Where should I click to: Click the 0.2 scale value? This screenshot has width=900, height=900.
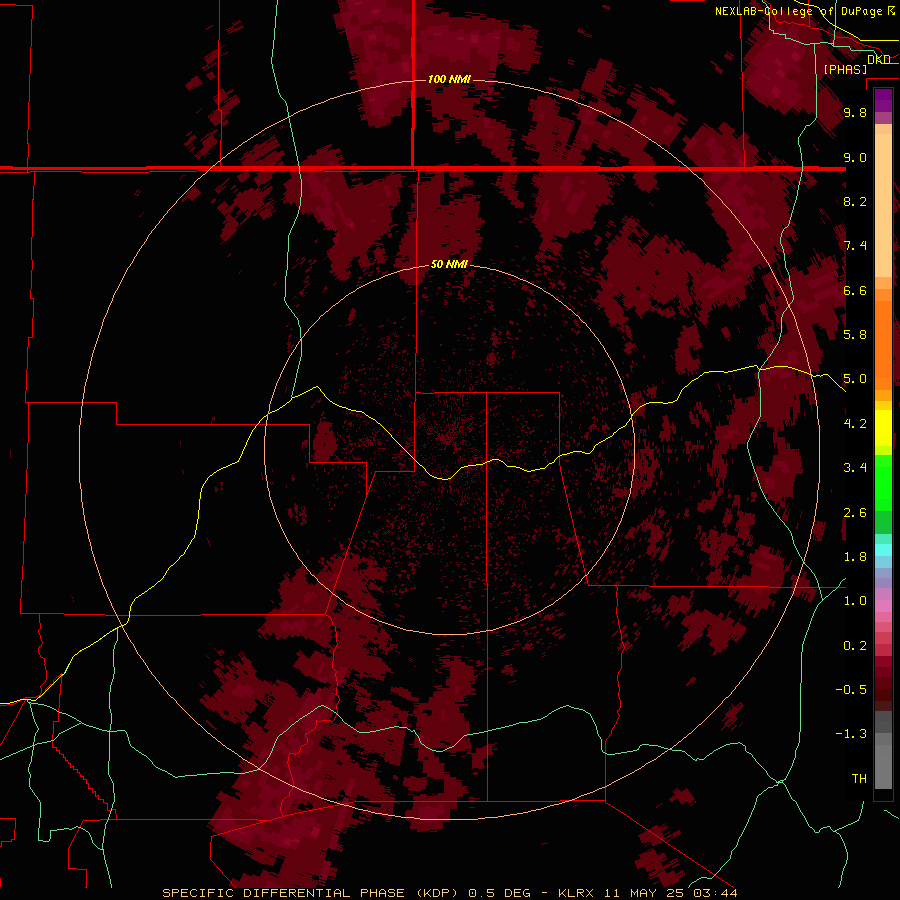[x=855, y=645]
